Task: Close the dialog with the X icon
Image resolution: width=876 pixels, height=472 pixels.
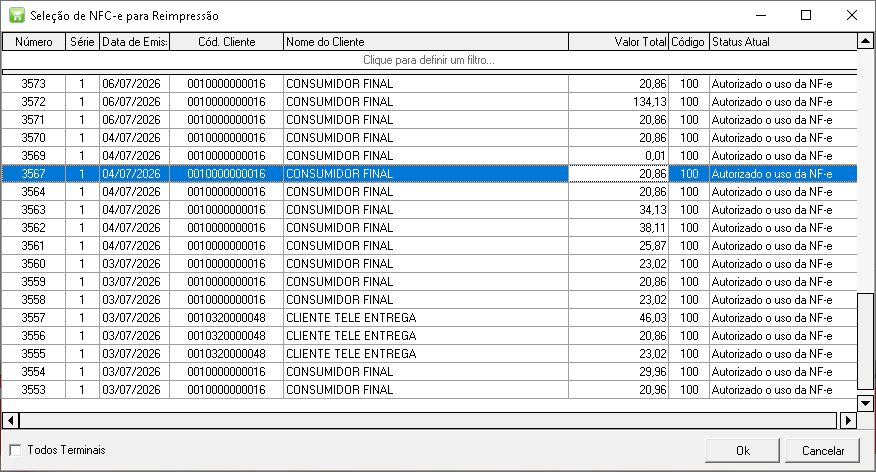Action: point(851,15)
